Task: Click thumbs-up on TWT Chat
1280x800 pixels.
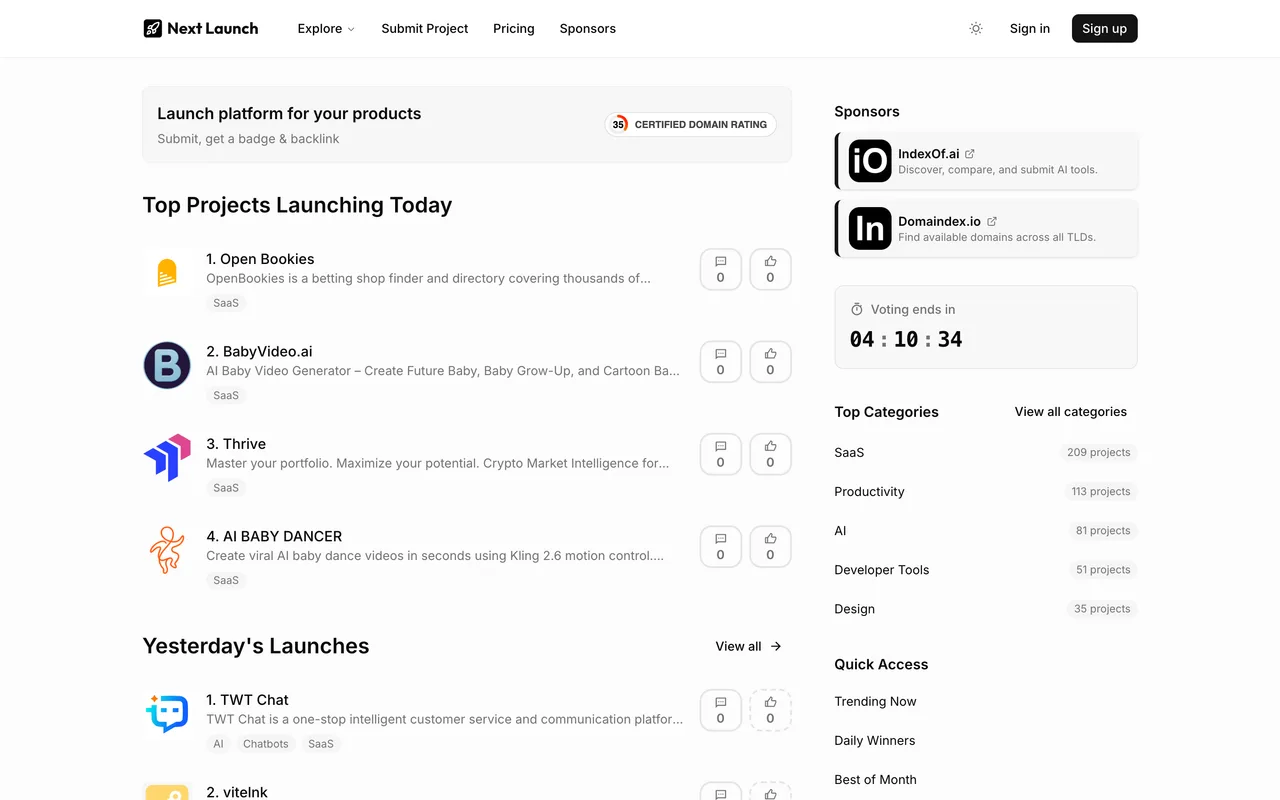Action: (770, 710)
